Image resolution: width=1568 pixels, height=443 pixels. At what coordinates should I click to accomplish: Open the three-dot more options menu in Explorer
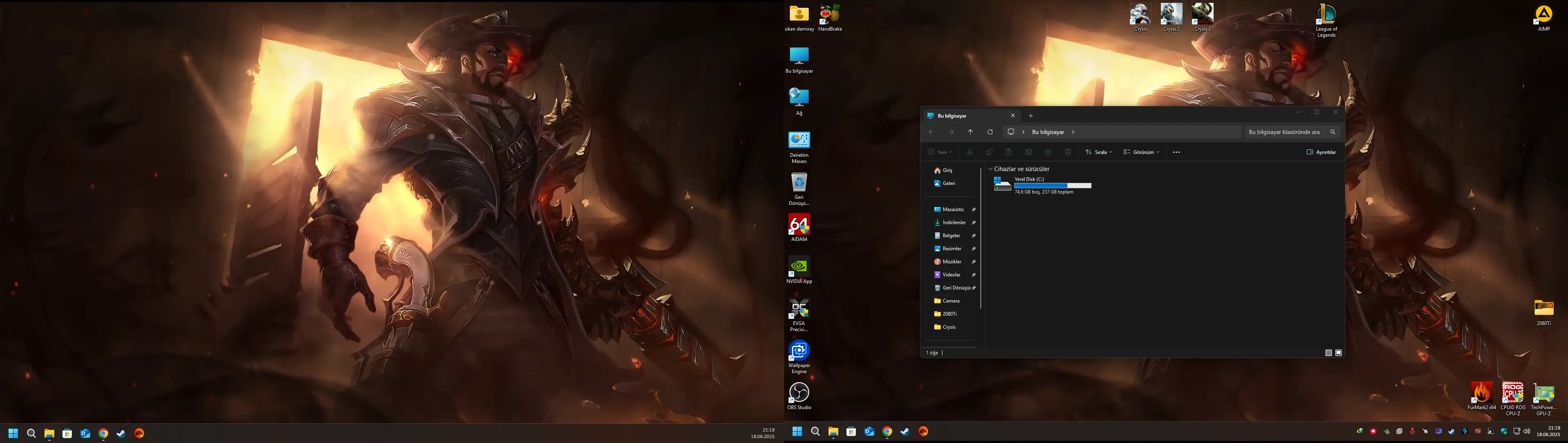(x=1176, y=152)
